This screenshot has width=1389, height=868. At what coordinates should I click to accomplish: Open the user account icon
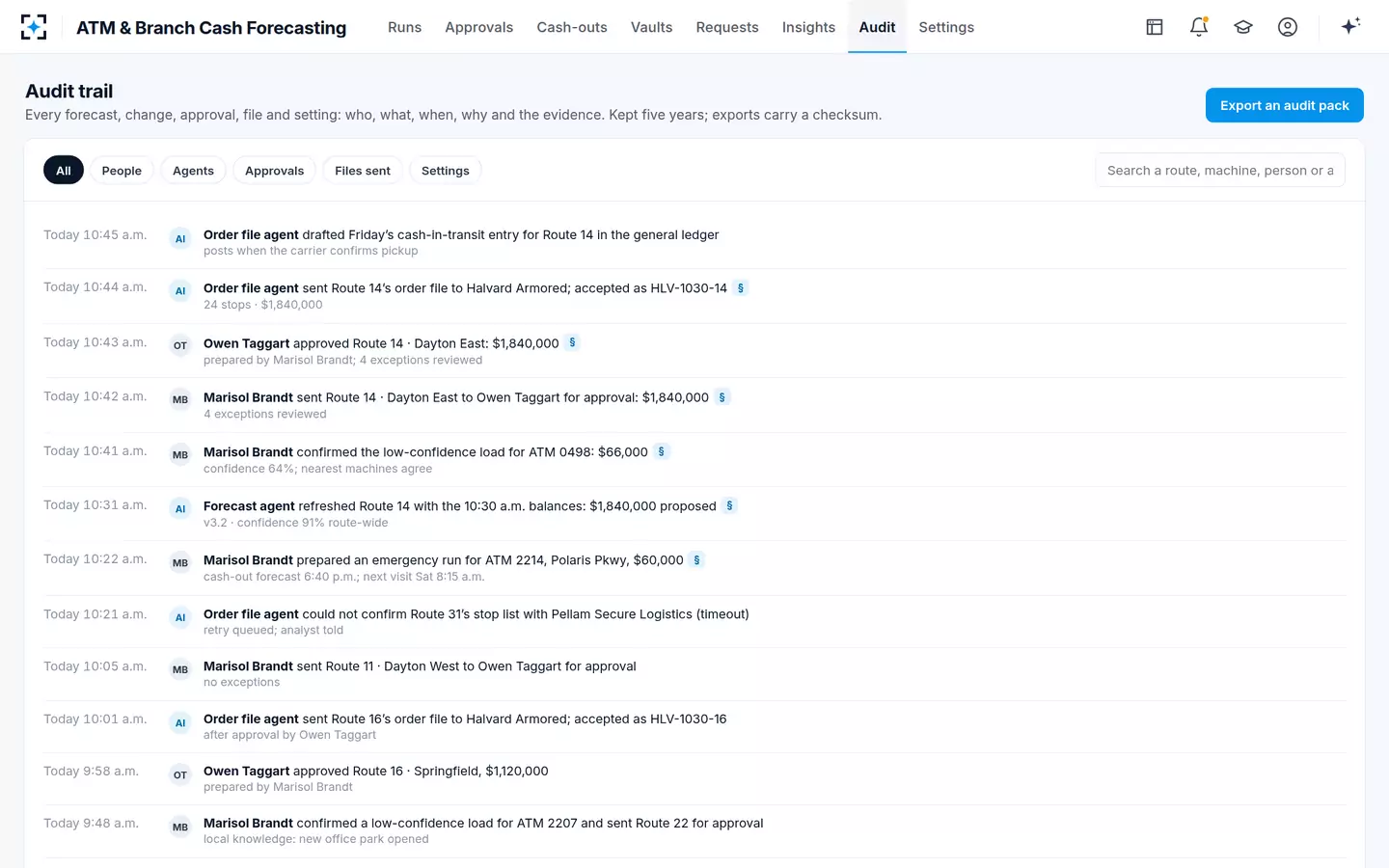(x=1288, y=27)
